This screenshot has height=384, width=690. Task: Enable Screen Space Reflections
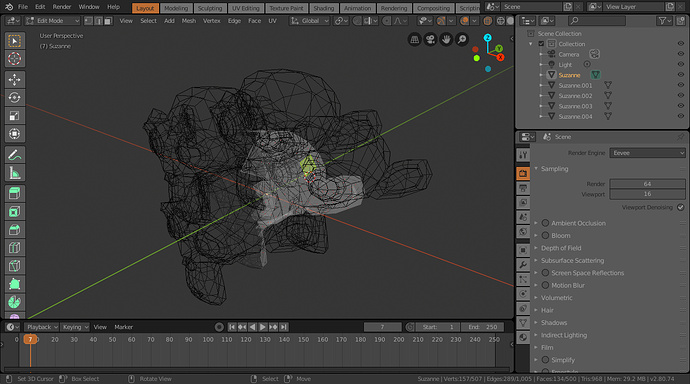[x=545, y=273]
